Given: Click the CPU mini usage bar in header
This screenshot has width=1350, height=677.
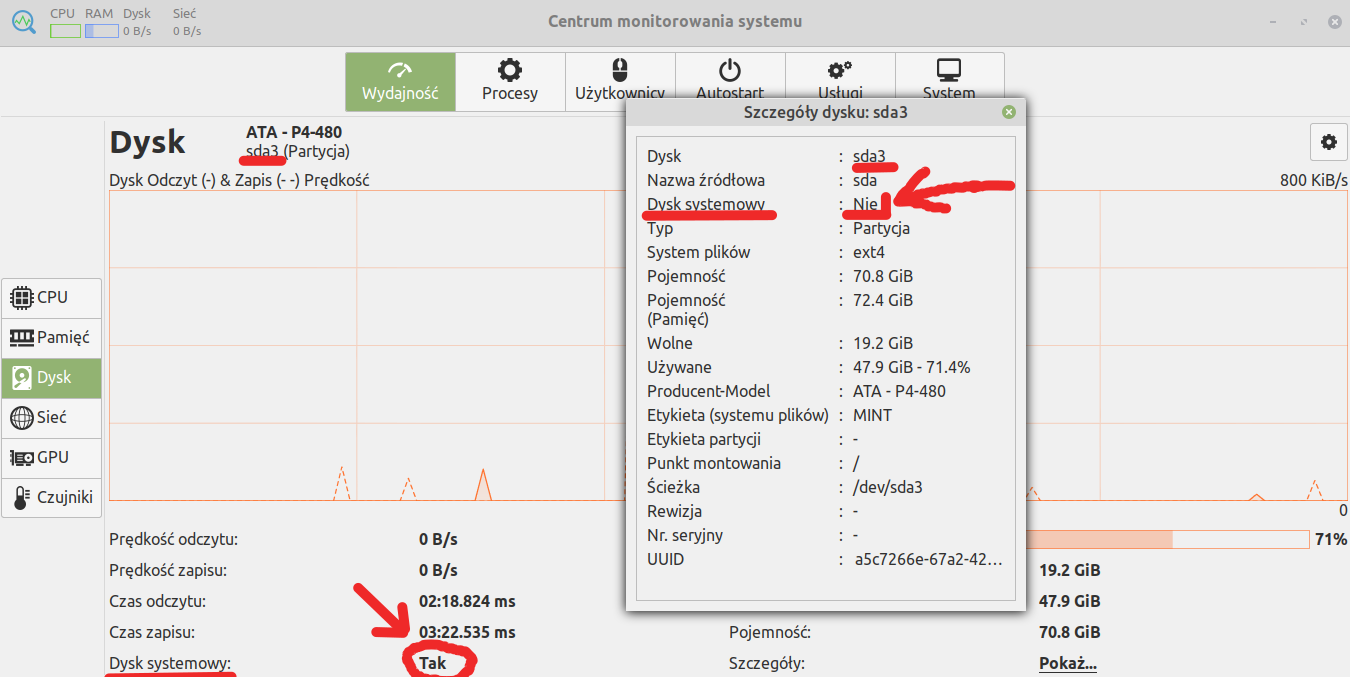Looking at the screenshot, I should click(x=65, y=31).
